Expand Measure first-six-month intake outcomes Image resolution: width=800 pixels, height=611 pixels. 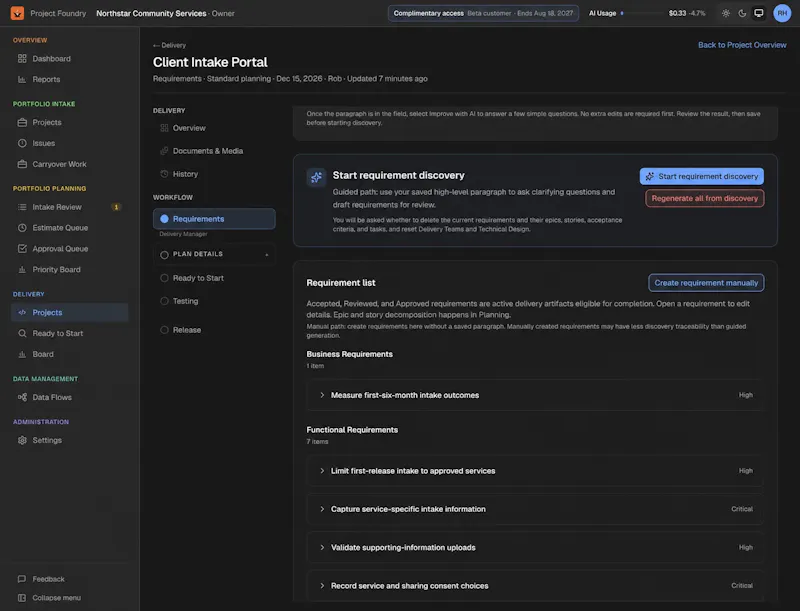click(x=535, y=395)
